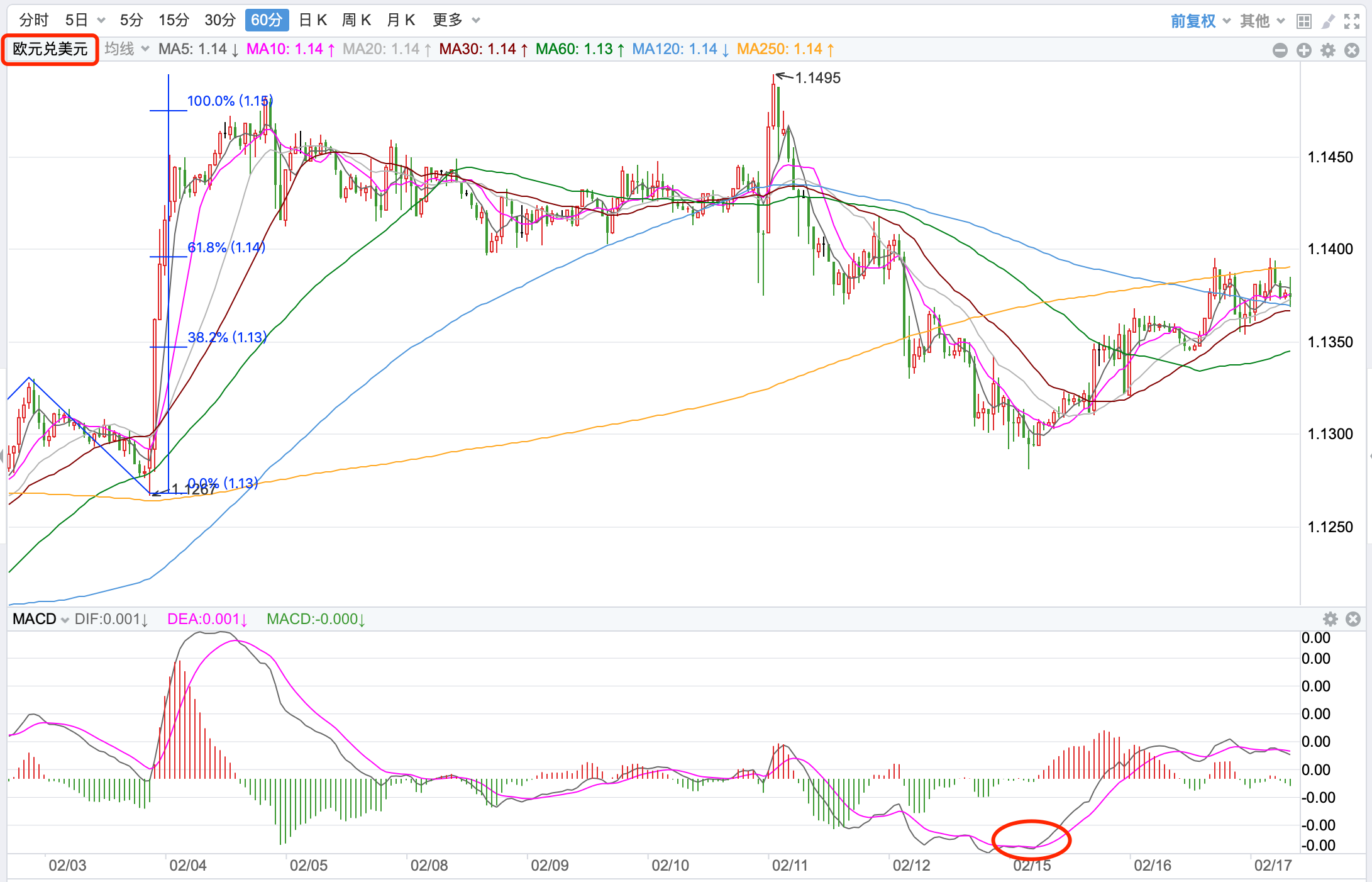Screen dimensions: 1372x882
Task: Click the 1.1495 high price marker
Action: click(817, 78)
